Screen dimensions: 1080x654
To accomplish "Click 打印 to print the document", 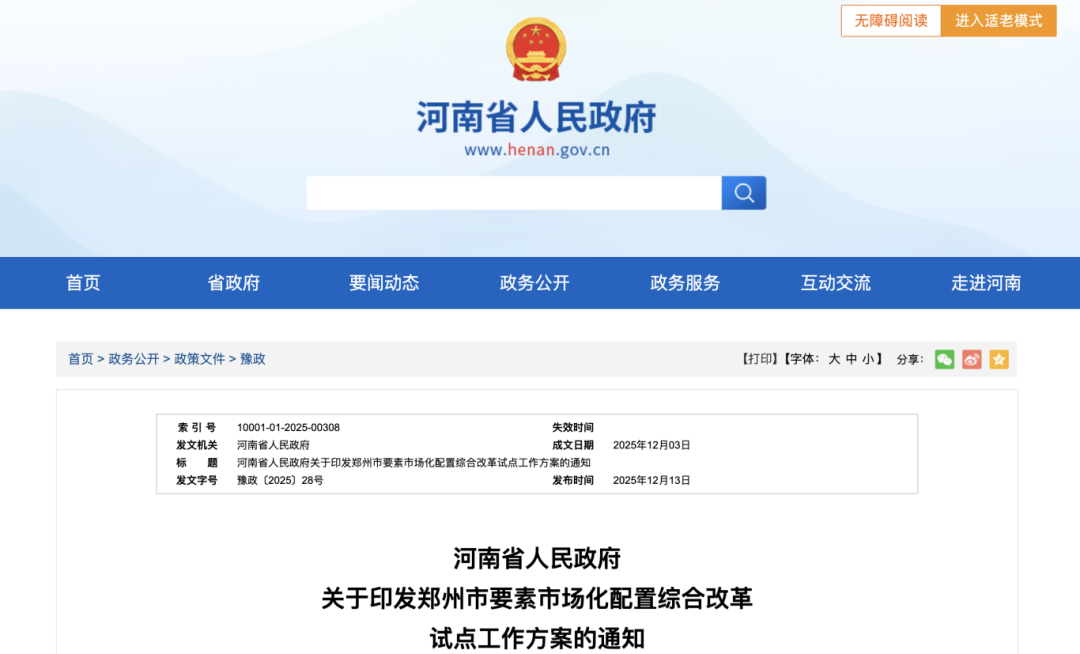I will pos(759,359).
